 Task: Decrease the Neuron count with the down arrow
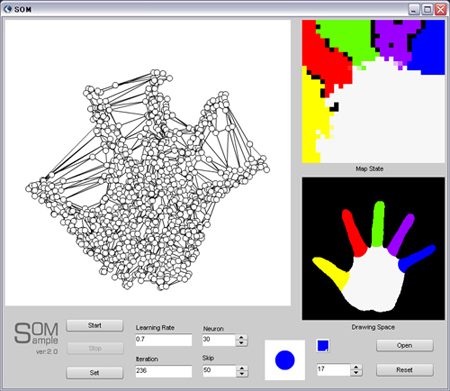pyautogui.click(x=242, y=343)
